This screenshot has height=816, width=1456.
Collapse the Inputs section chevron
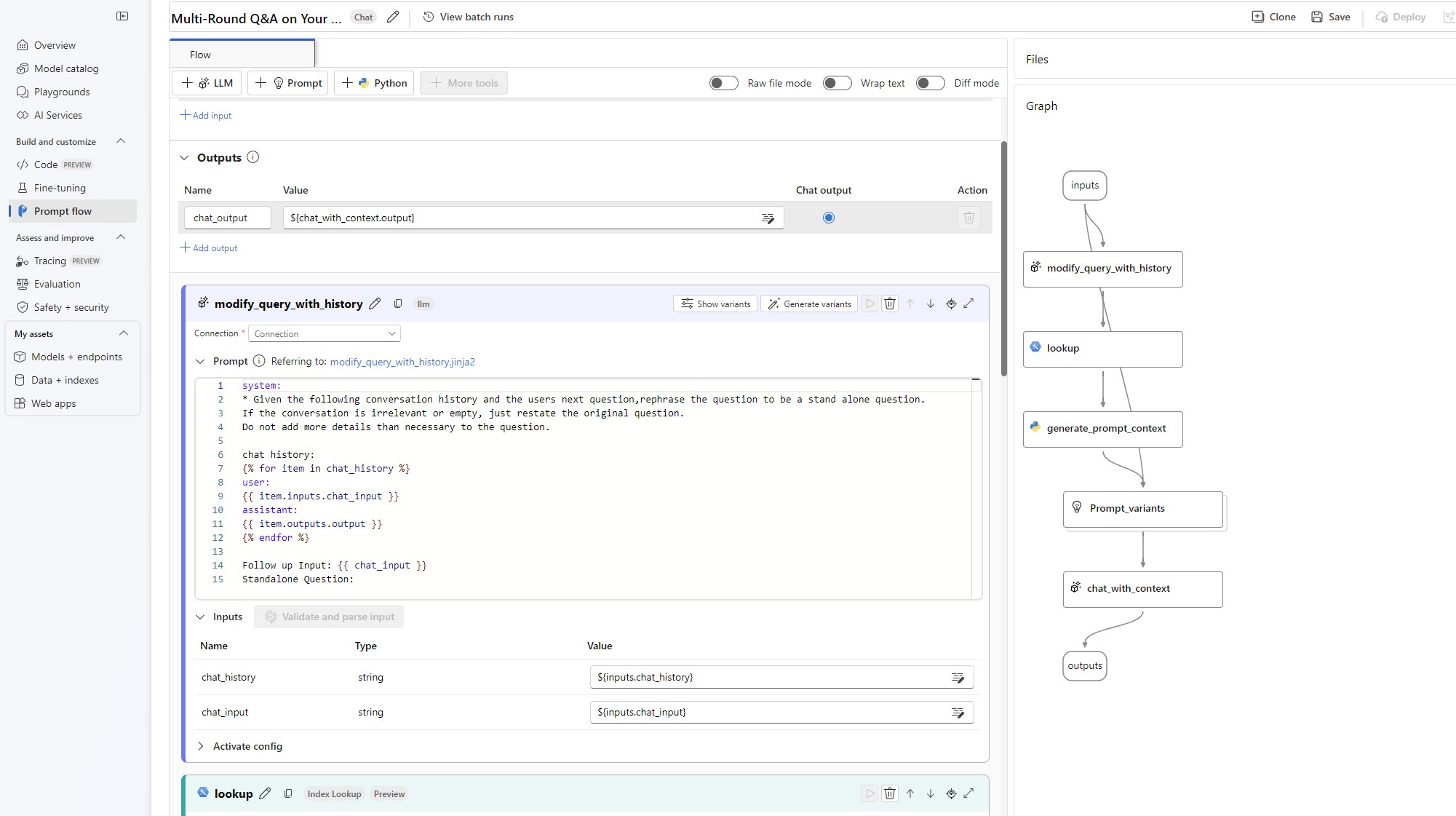coord(200,617)
